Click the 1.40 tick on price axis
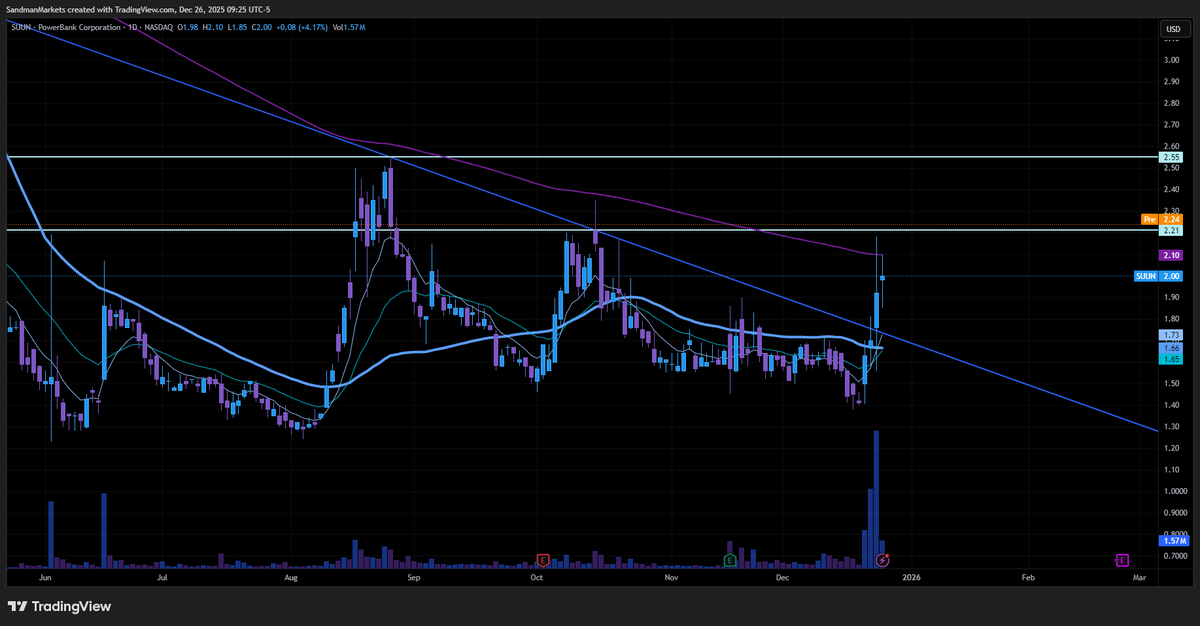The height and width of the screenshot is (626, 1200). point(1171,405)
